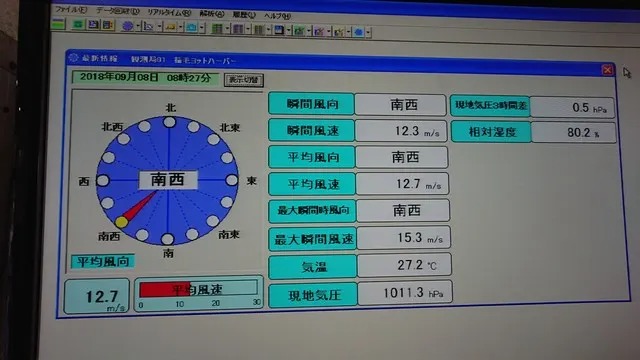Viewport: 640px width, 360px height.
Task: Click the cyan camera-like toolbar icon
Action: click(x=191, y=28)
